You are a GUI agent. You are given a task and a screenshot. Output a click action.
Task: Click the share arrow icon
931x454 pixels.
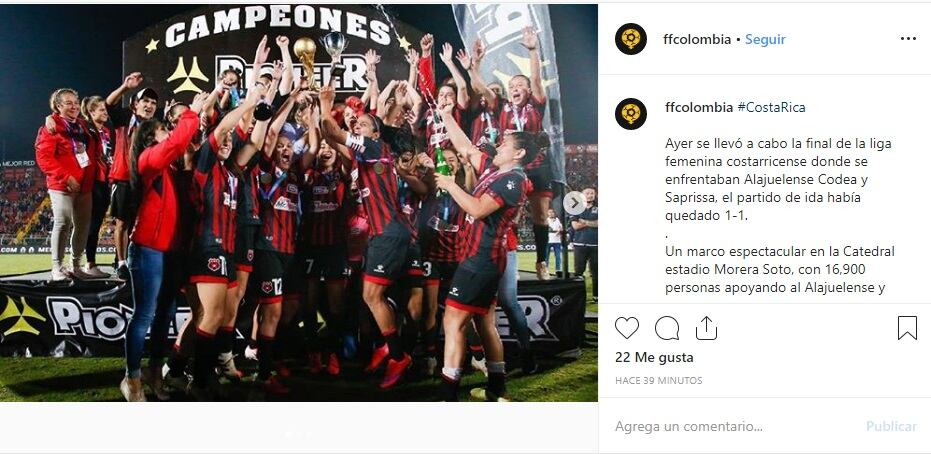pyautogui.click(x=706, y=328)
